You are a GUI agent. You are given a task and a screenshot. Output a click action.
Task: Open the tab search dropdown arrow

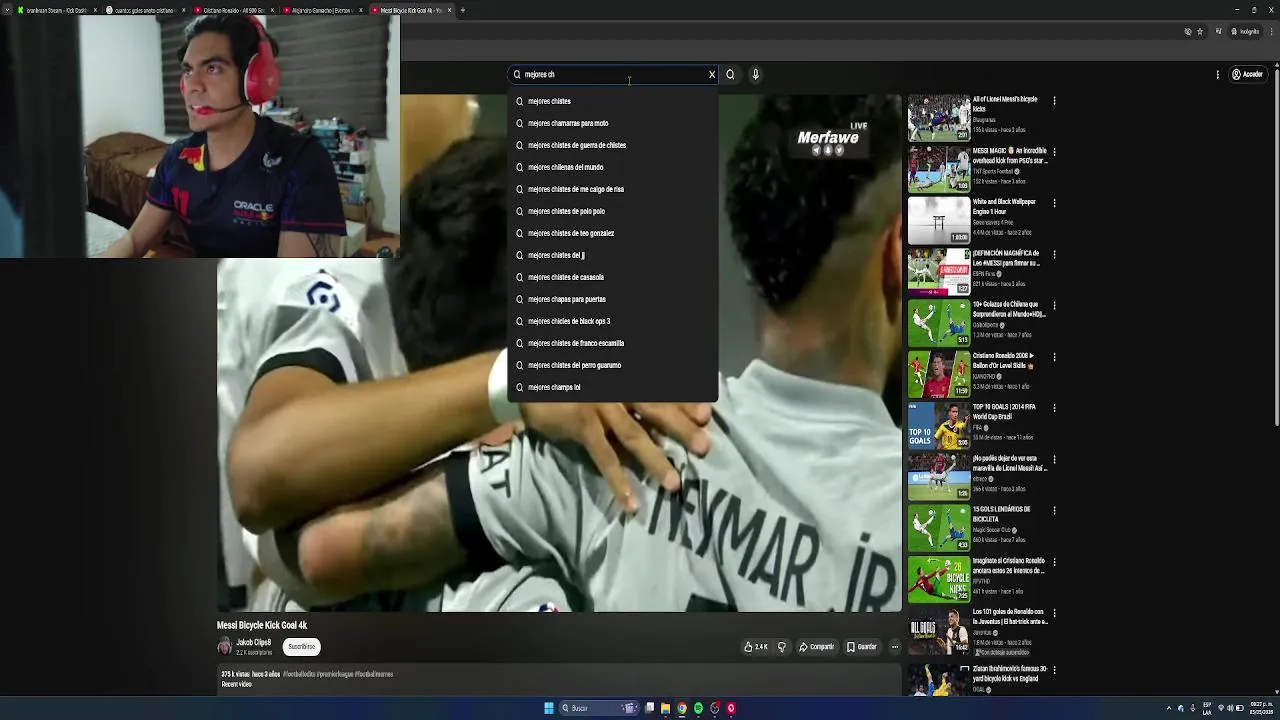point(7,10)
